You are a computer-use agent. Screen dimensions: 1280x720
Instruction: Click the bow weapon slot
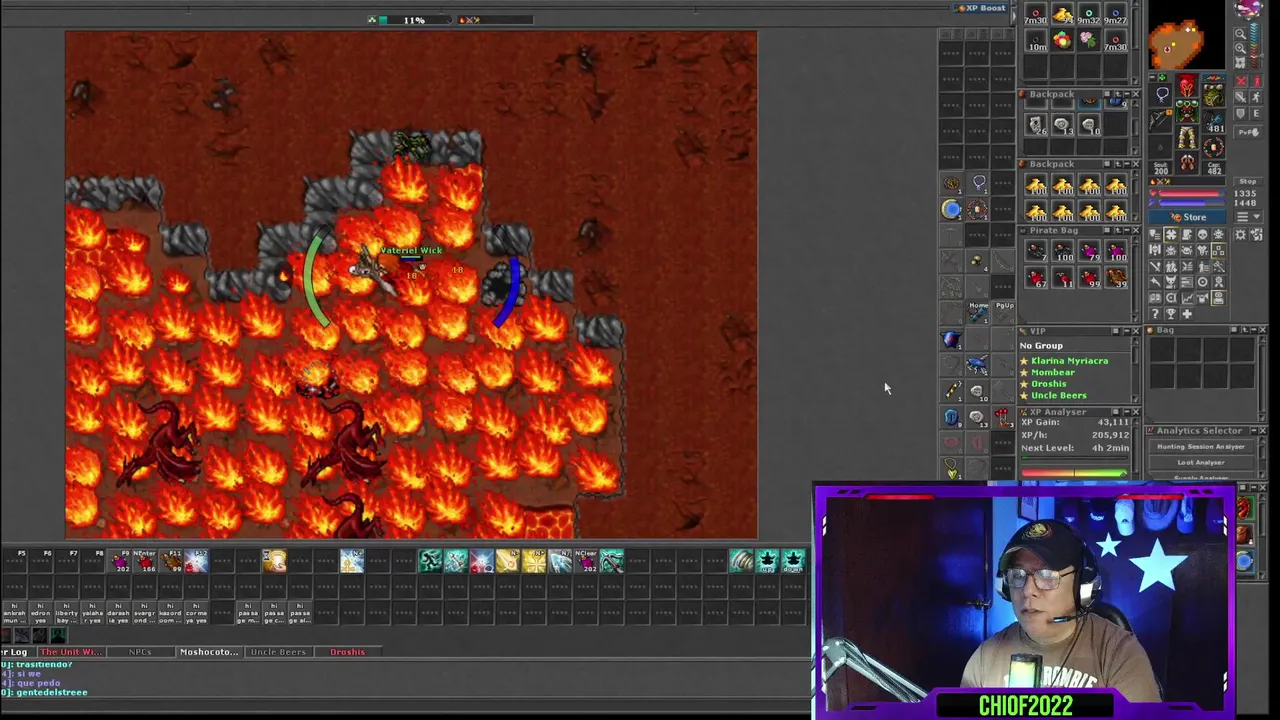[1162, 120]
